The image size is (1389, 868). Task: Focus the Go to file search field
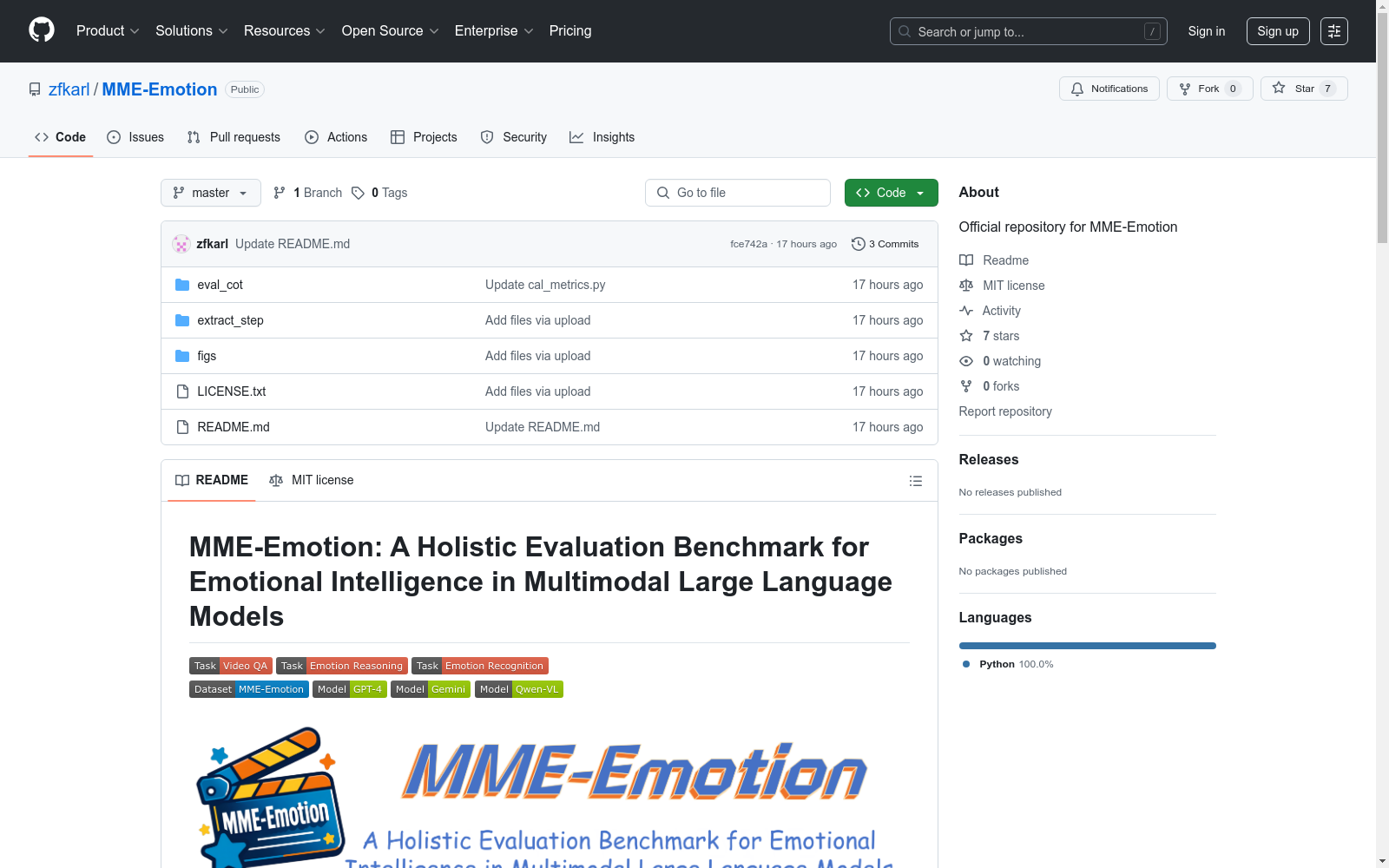738,193
